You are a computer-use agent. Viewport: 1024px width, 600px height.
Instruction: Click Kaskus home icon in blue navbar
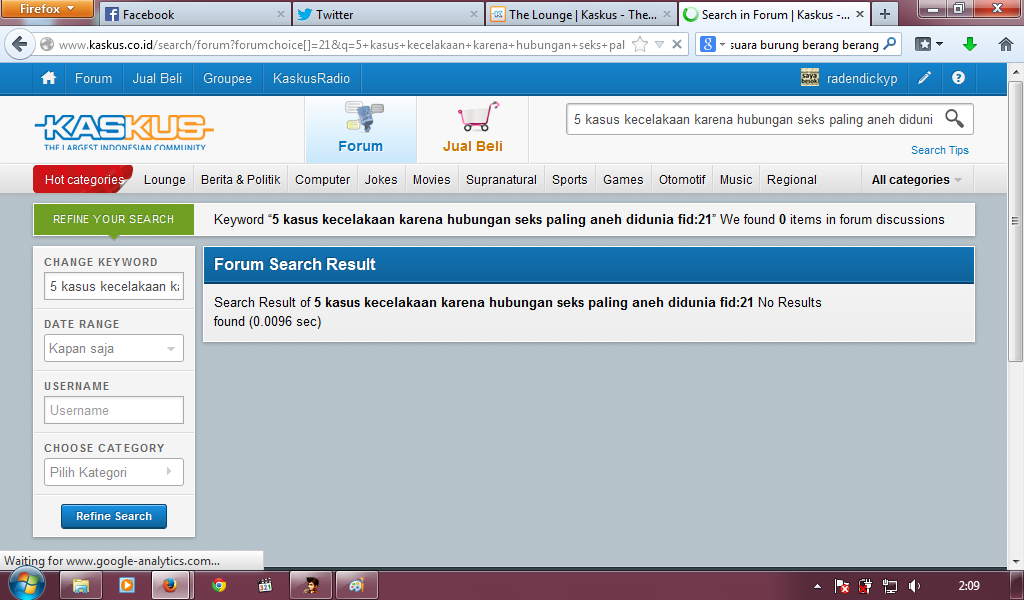[48, 78]
